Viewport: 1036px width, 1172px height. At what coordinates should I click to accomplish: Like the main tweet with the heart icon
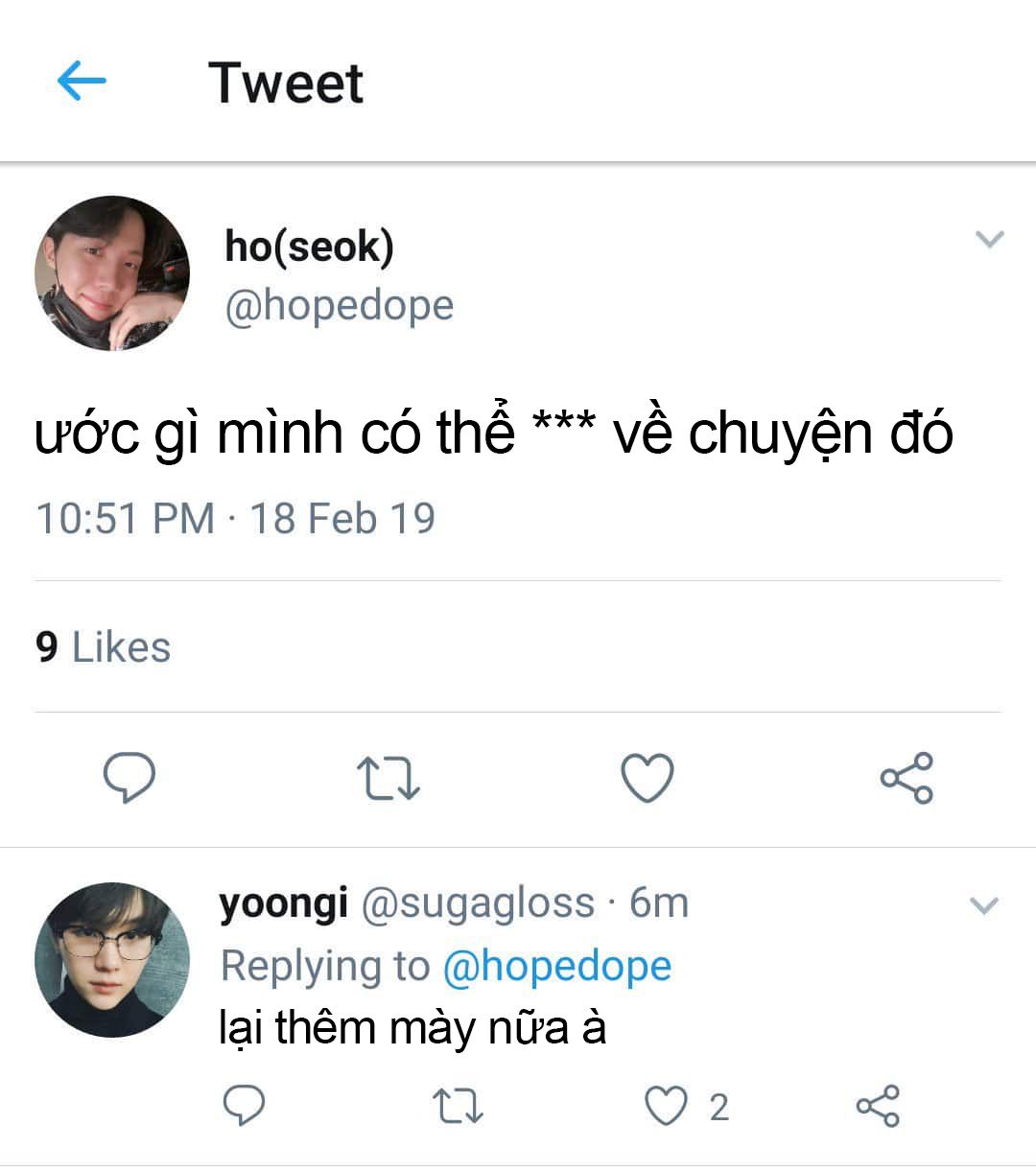coord(647,777)
